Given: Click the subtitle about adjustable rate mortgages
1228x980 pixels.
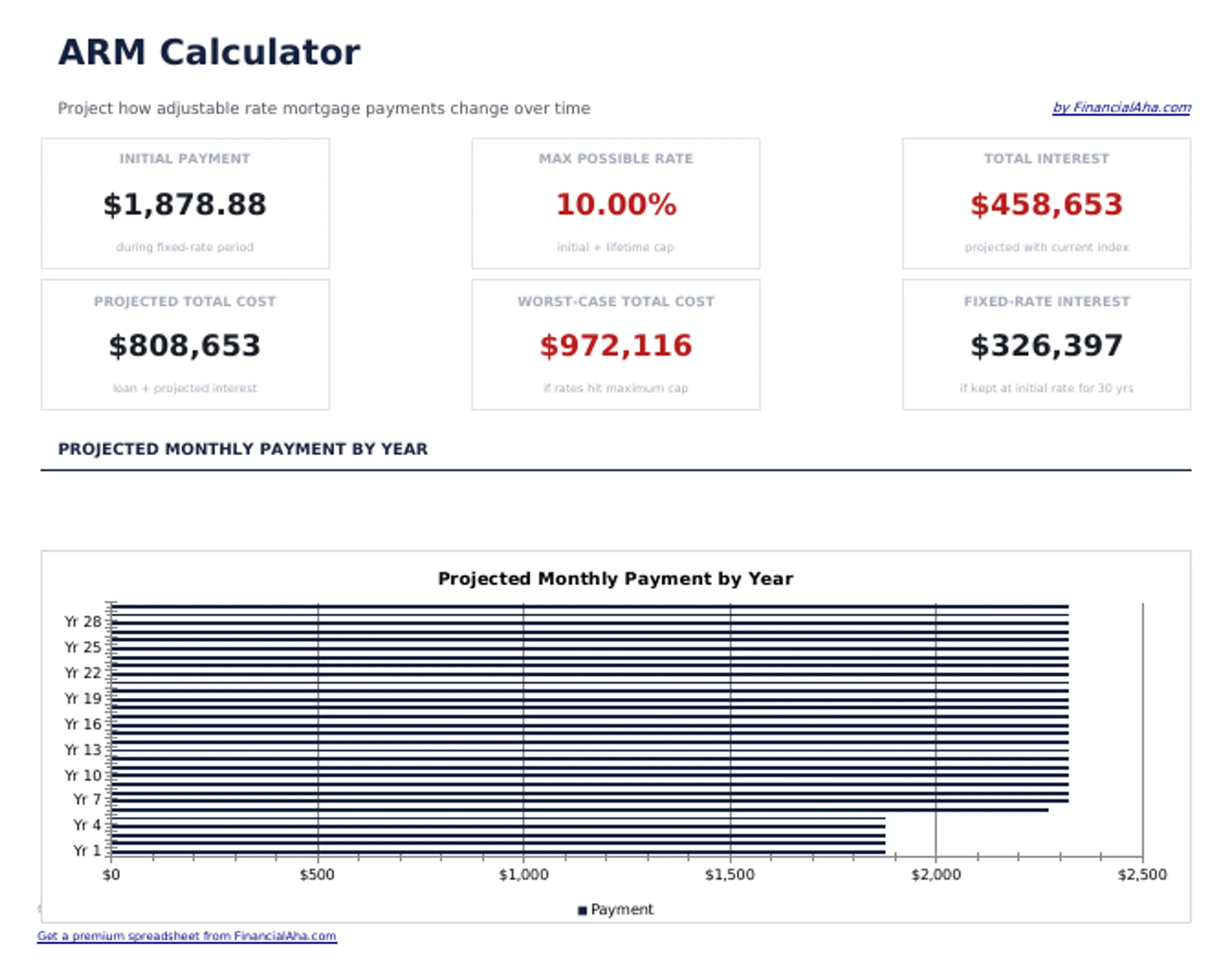Looking at the screenshot, I should pos(325,108).
